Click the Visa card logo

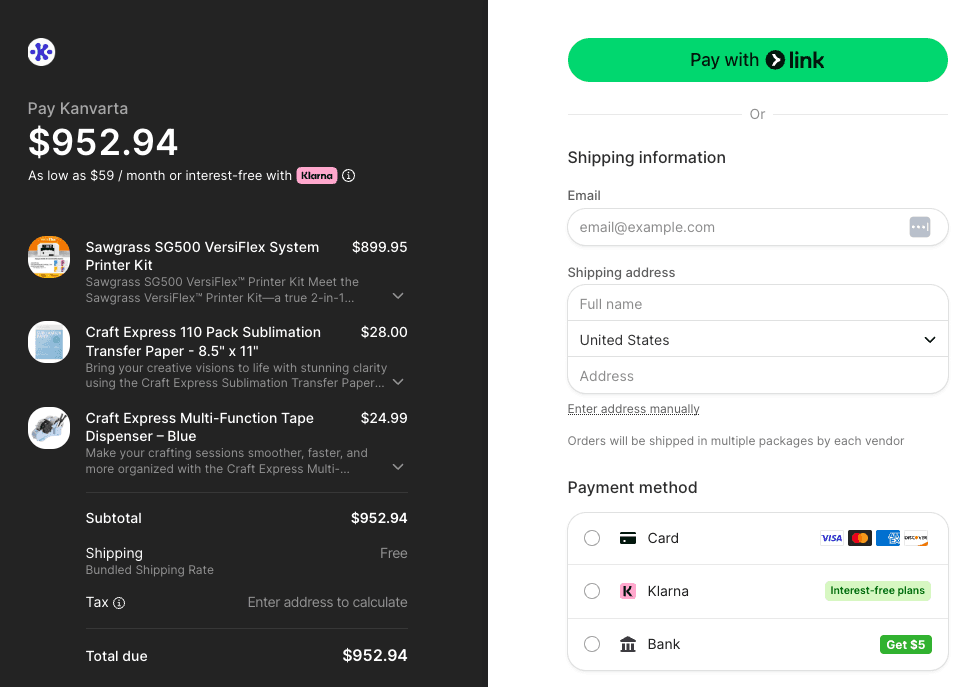point(831,538)
